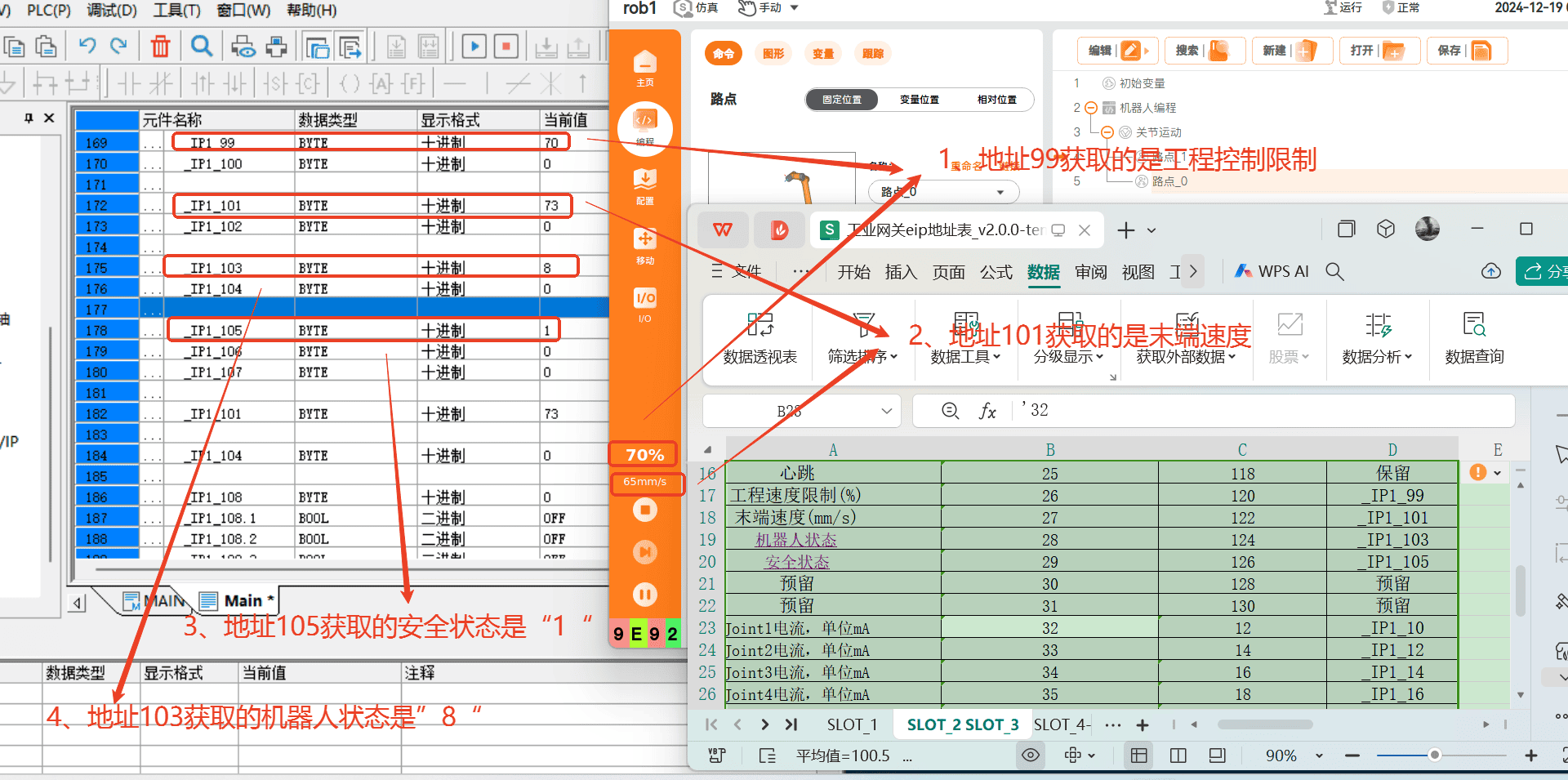
Task: Click the orange pause button in robot panel
Action: tap(645, 595)
